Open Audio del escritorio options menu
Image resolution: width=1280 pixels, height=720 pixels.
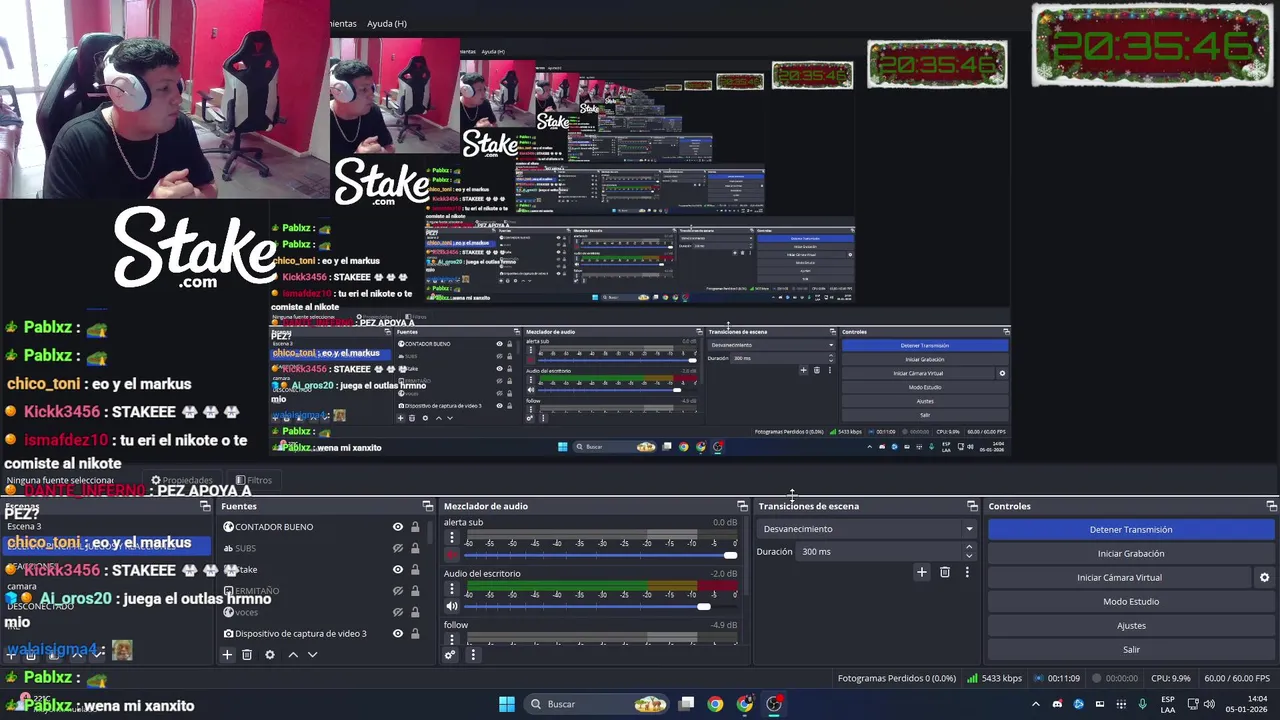(452, 589)
